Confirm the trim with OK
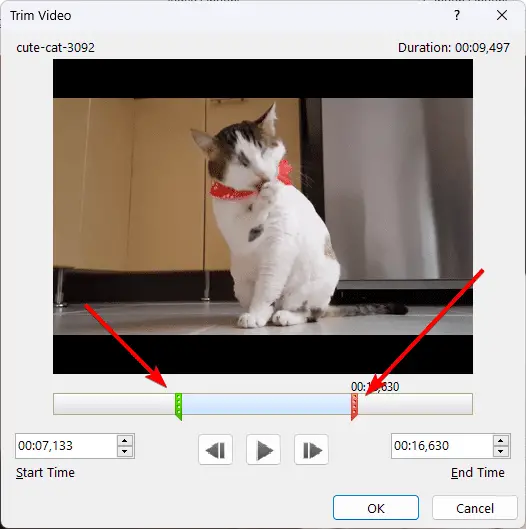 coord(376,508)
